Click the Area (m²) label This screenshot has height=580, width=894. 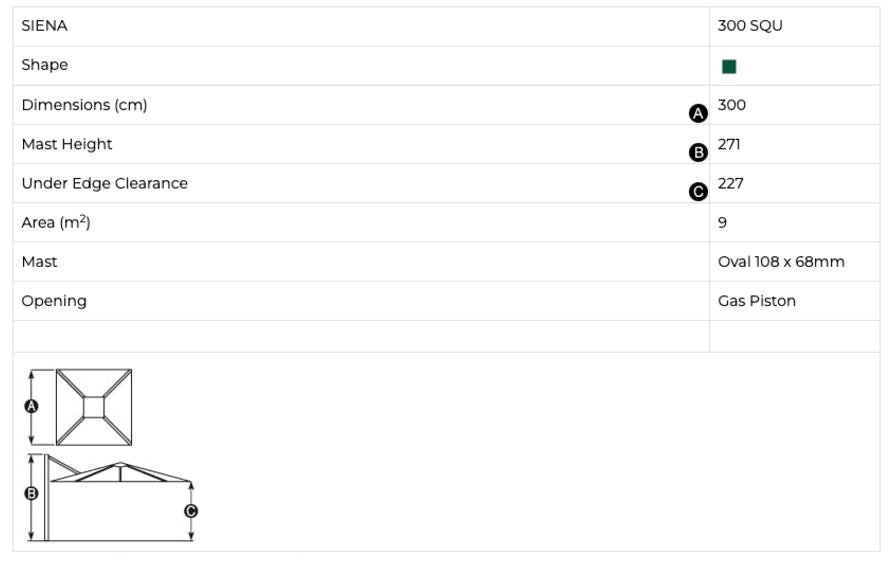(x=56, y=222)
